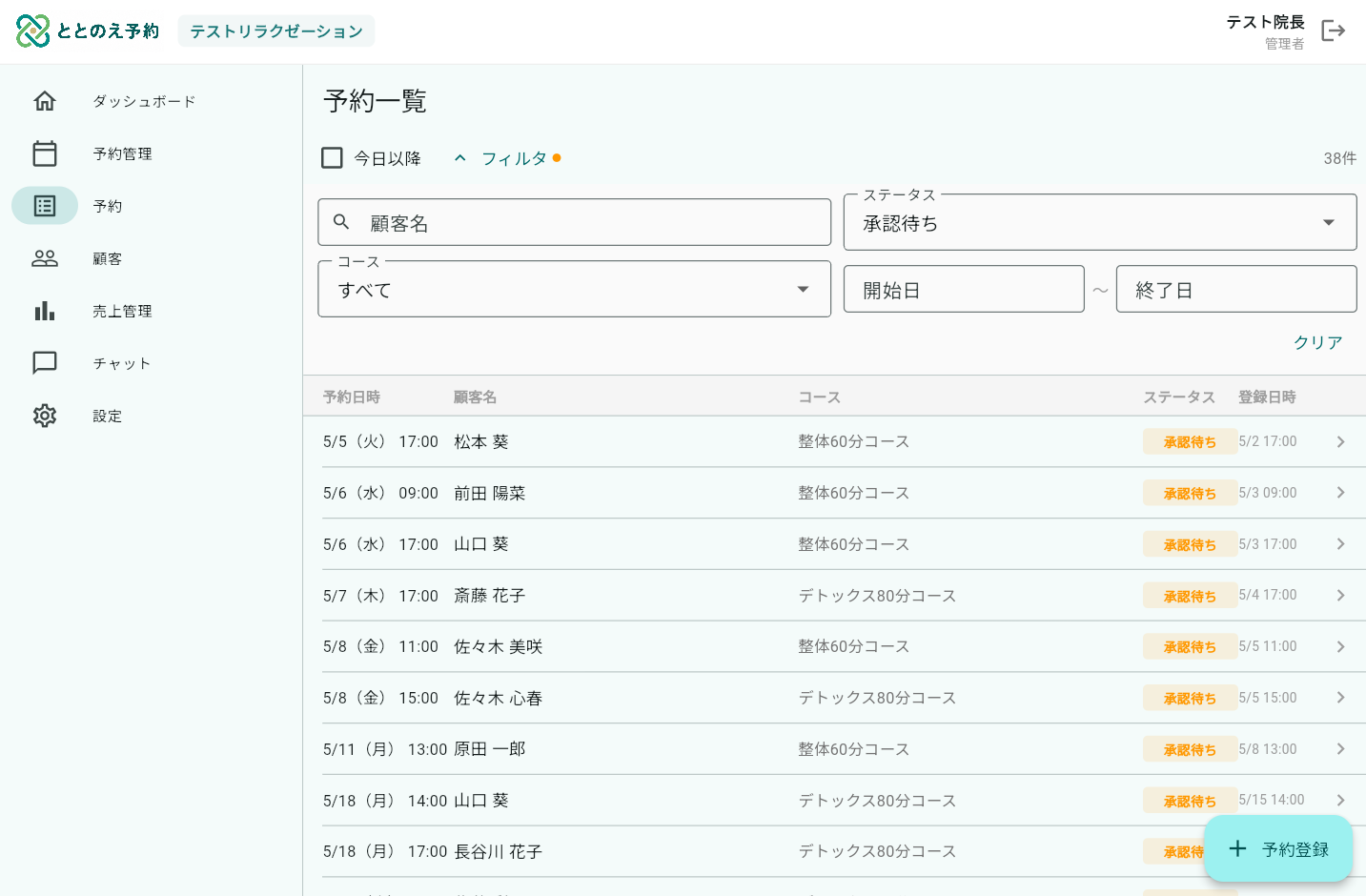This screenshot has width=1366, height=896.
Task: Open row arrow for 斎藤 花子 reservation
Action: coord(1340,596)
